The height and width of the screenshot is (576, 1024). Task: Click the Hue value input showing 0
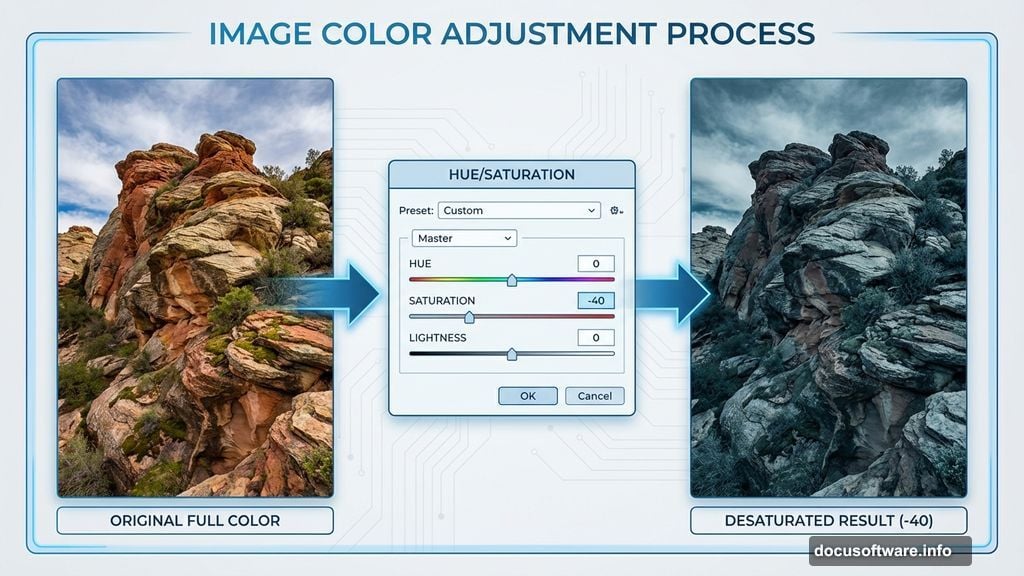[597, 264]
